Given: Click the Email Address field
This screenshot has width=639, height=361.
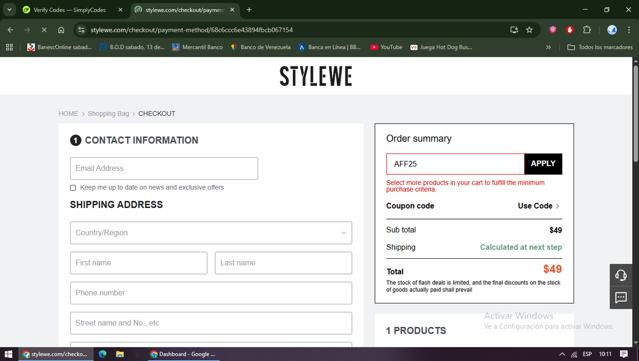Looking at the screenshot, I should tap(164, 168).
